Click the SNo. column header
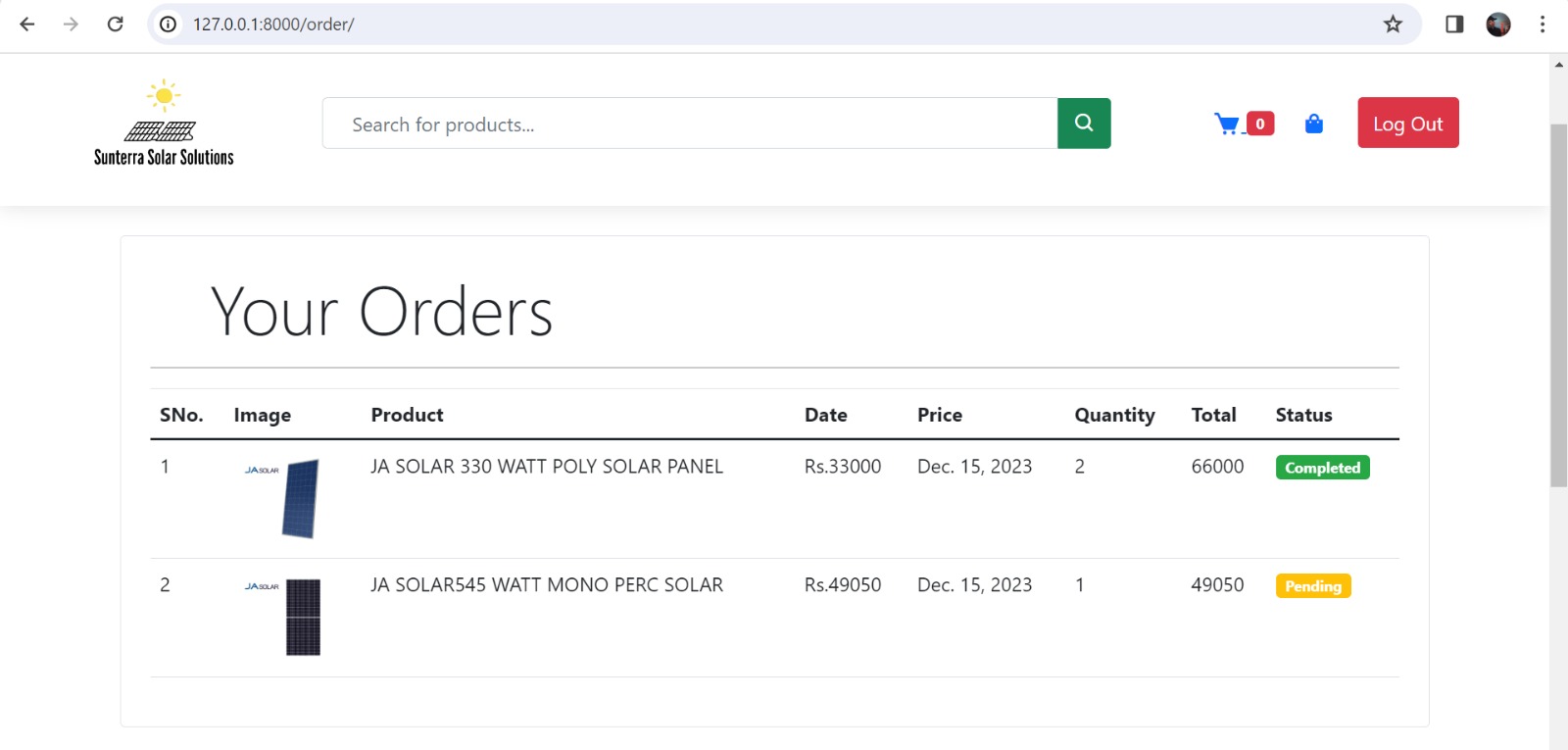 [181, 415]
